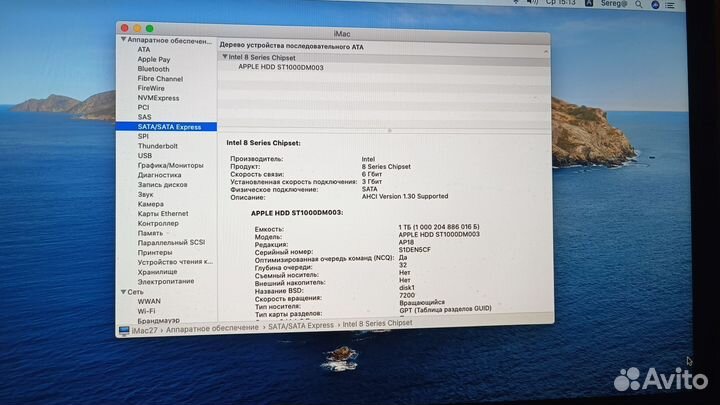Image resolution: width=720 pixels, height=405 pixels.
Task: Select Графика/Мониторы in the sidebar
Action: [170, 165]
